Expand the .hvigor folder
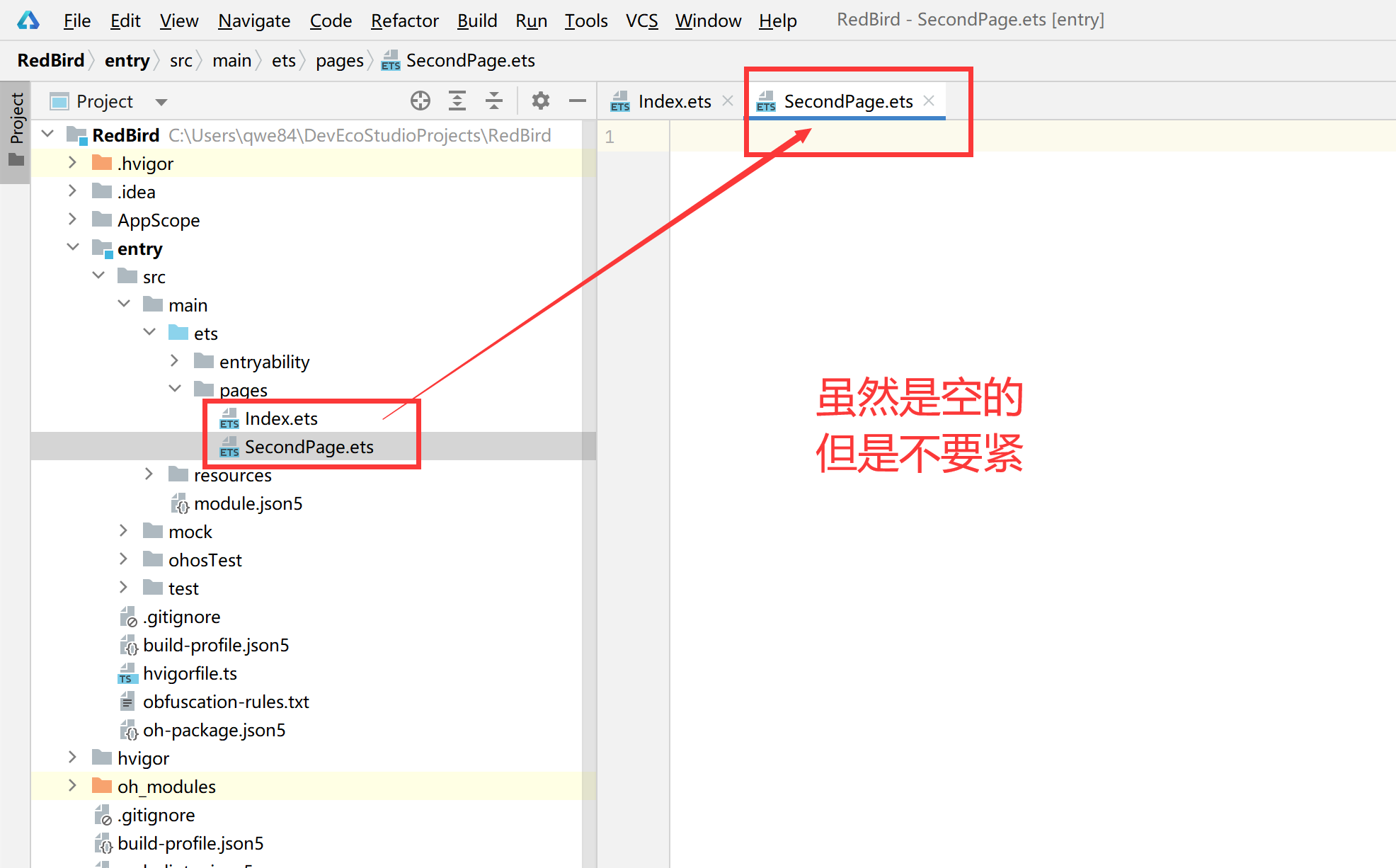 (x=72, y=163)
